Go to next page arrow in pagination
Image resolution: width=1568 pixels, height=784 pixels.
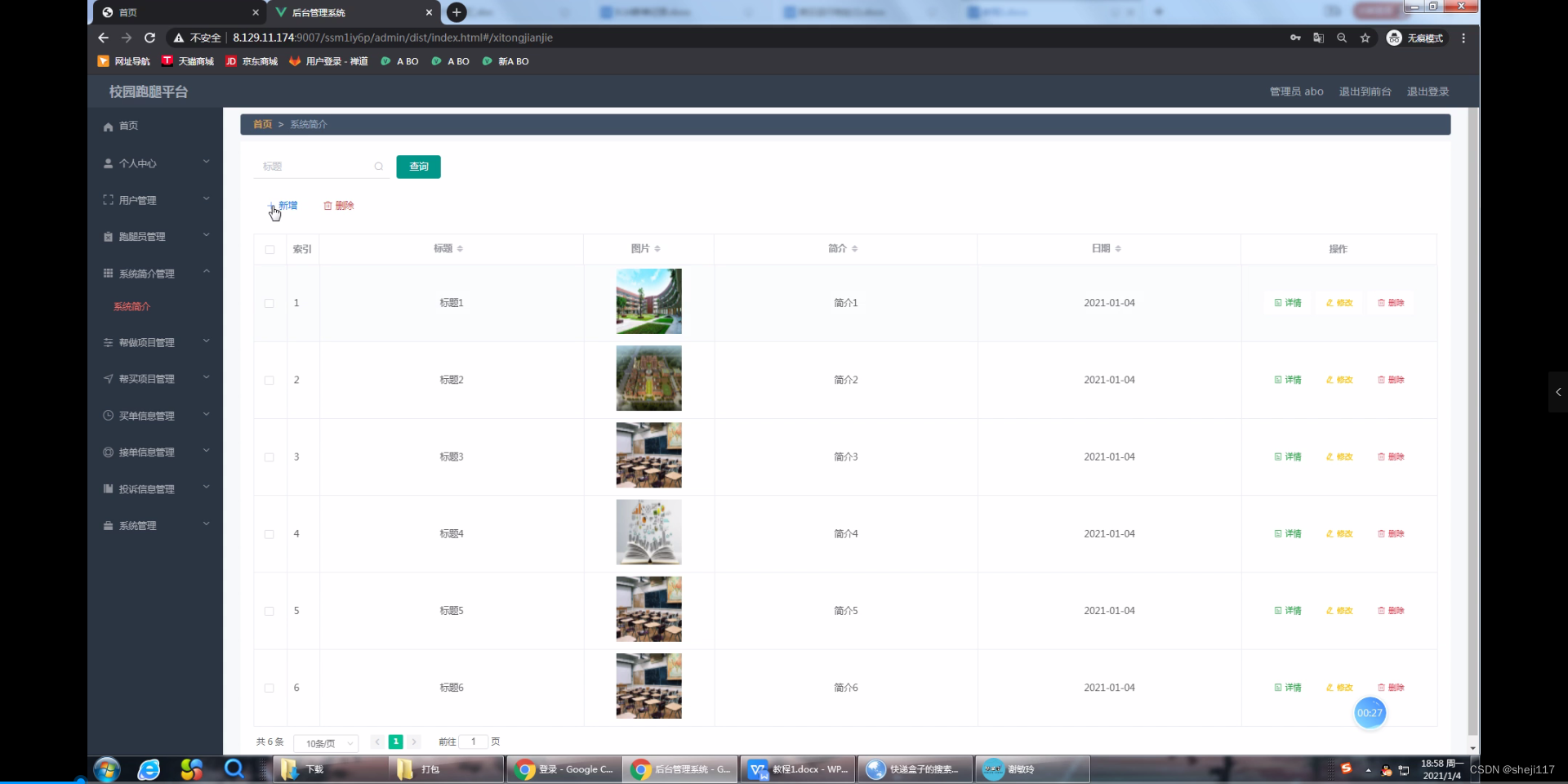pos(414,742)
